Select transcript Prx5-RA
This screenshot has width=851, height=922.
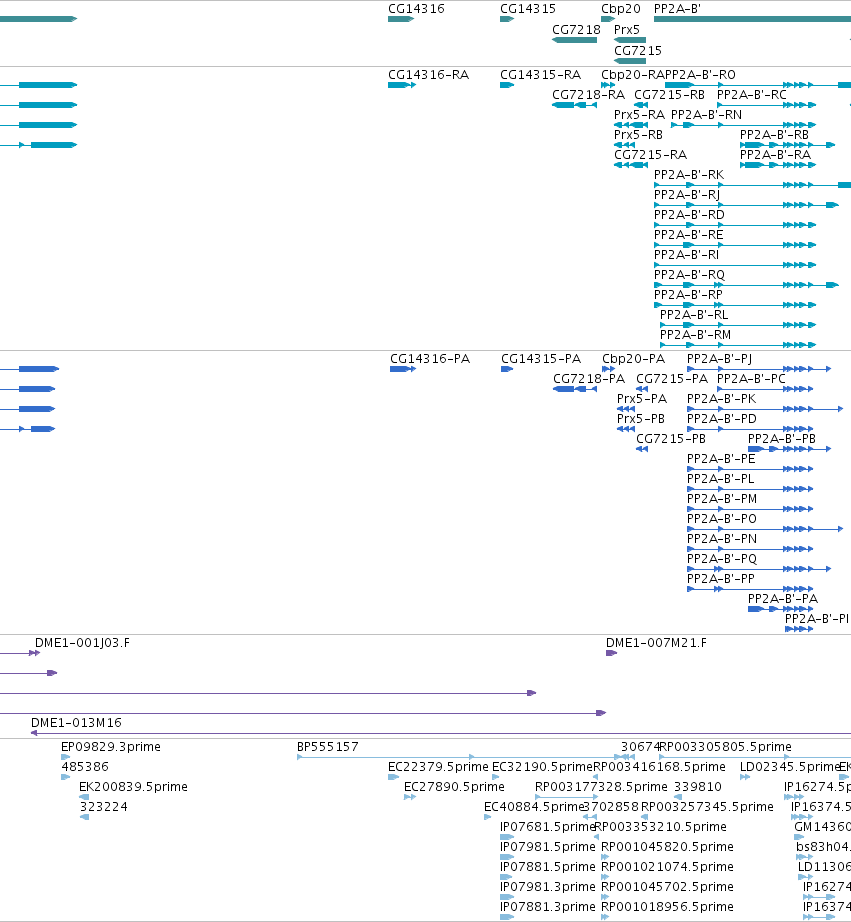point(639,115)
